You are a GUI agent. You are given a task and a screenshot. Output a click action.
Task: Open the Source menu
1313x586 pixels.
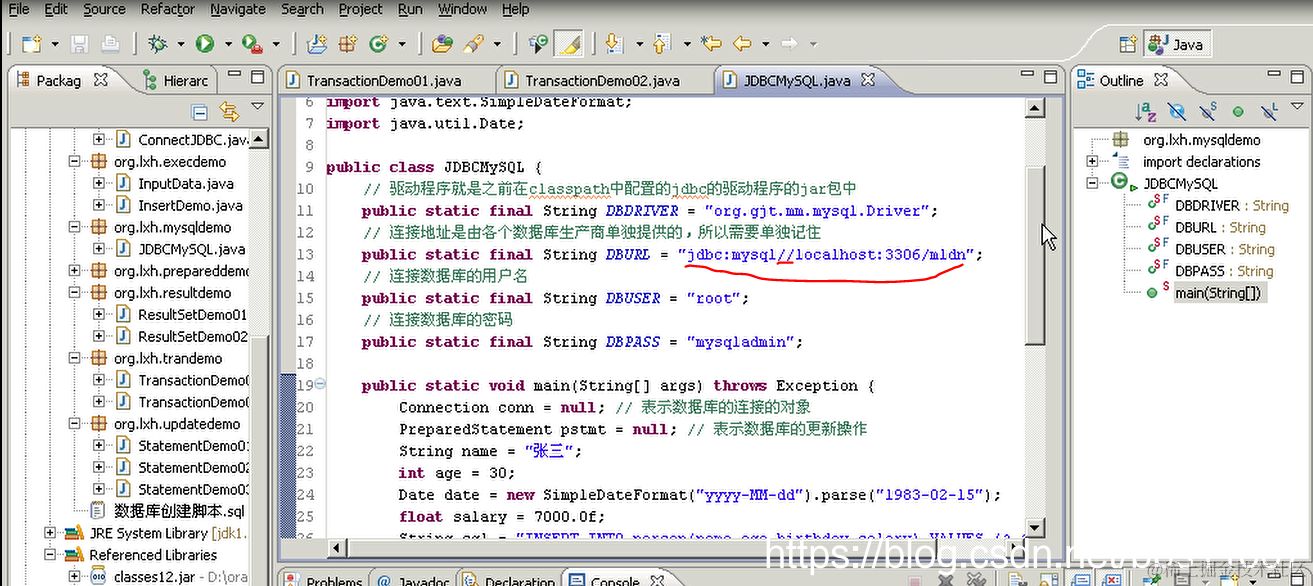point(104,9)
